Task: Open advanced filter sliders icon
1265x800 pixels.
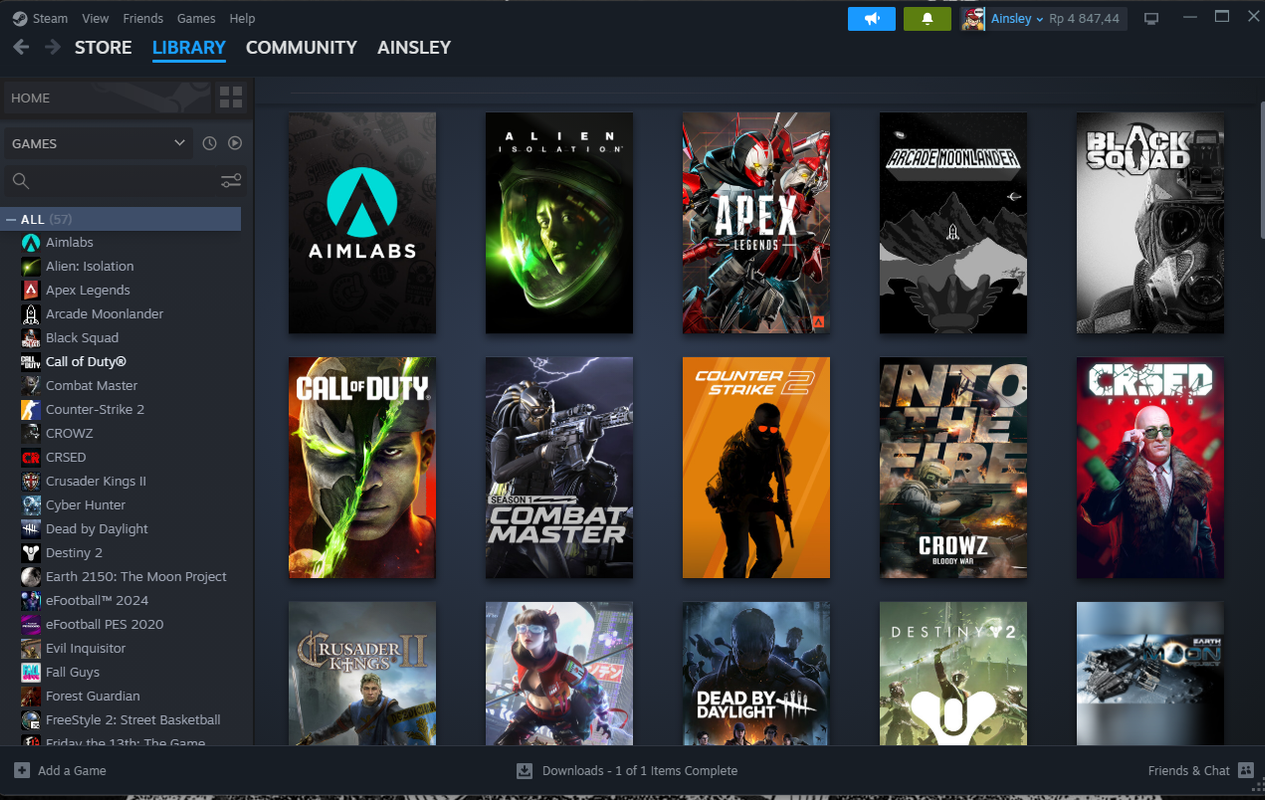Action: (x=231, y=181)
